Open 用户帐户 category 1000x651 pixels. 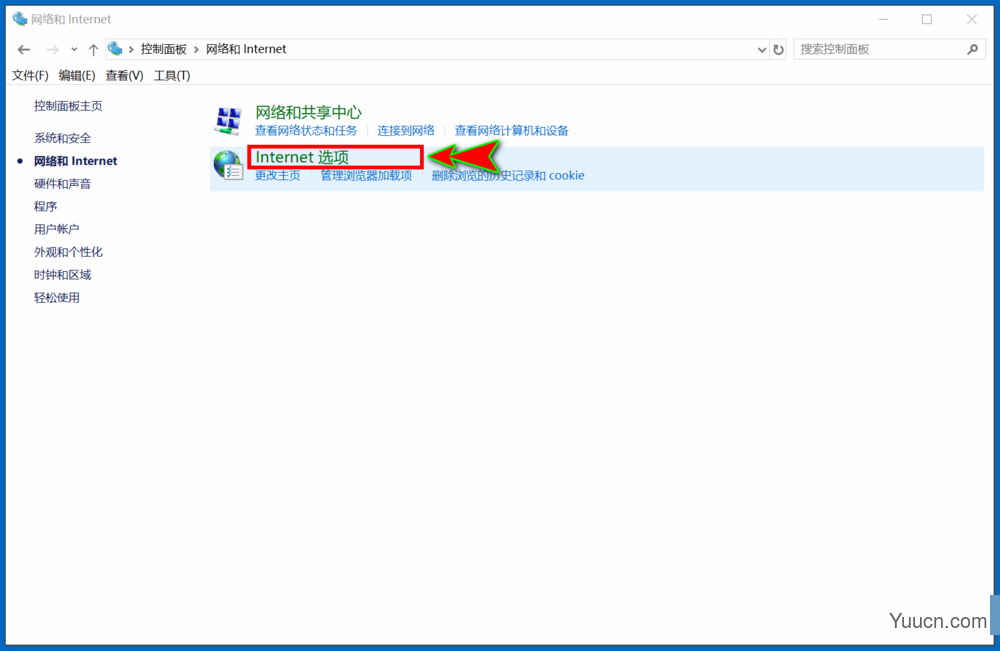tap(57, 229)
